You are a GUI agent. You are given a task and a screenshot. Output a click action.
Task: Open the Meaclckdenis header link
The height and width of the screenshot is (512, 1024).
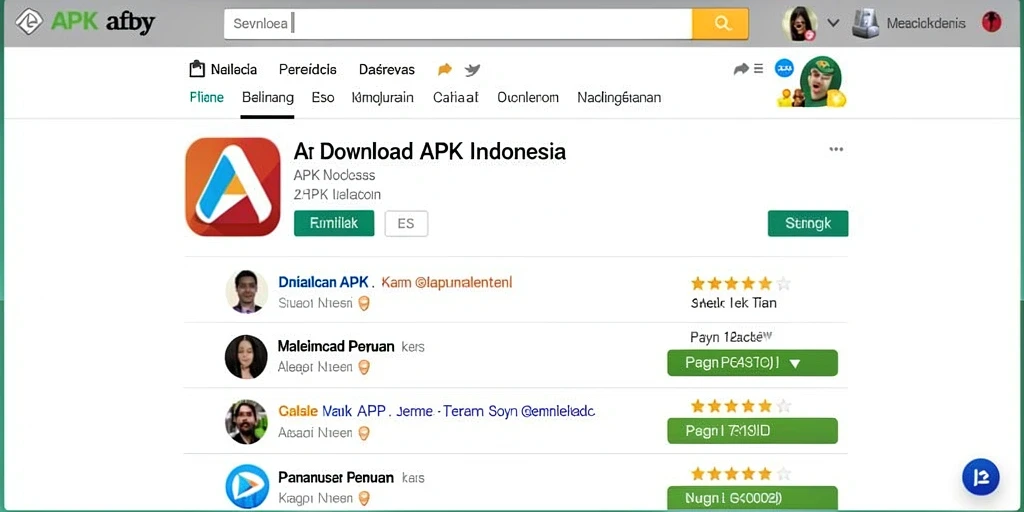(925, 24)
